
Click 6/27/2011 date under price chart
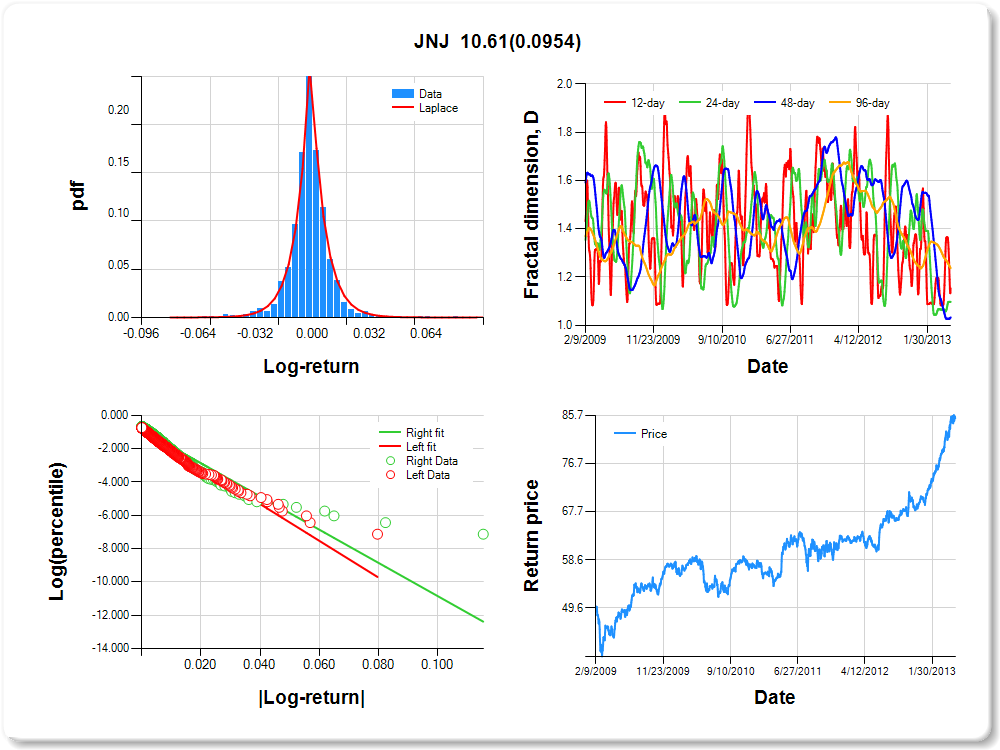click(797, 671)
